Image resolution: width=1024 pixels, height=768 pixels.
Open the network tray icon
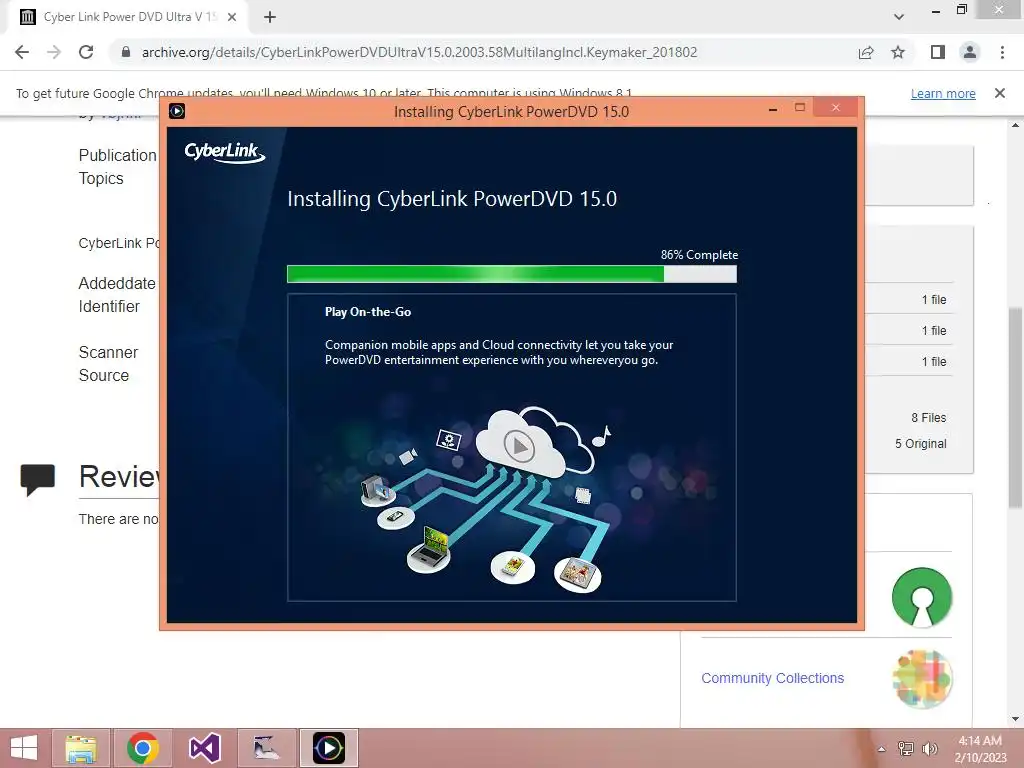click(906, 748)
